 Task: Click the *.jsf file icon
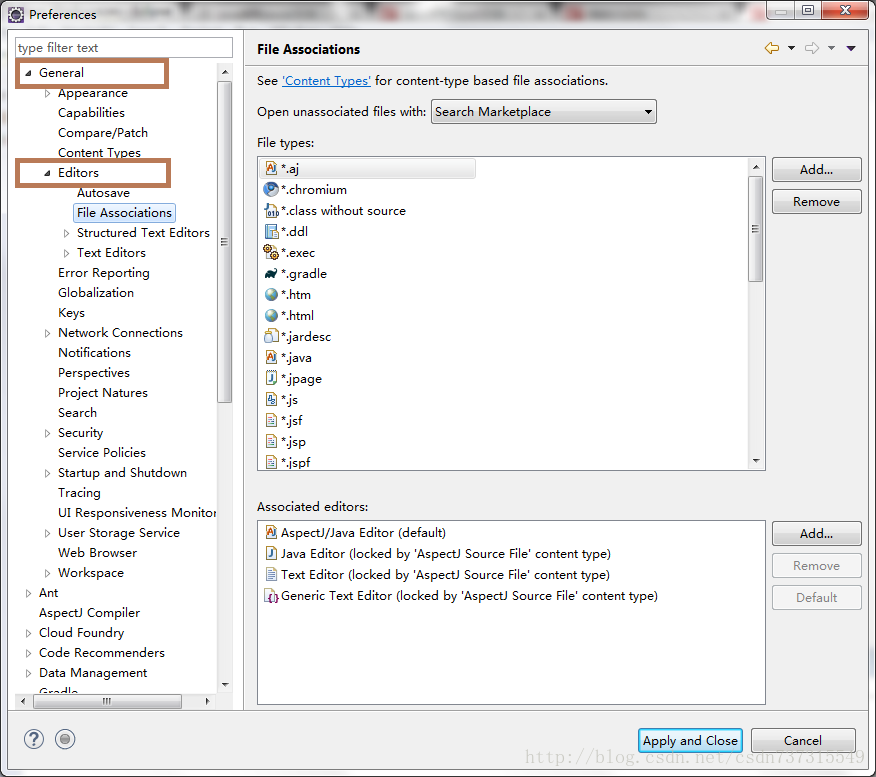point(271,420)
